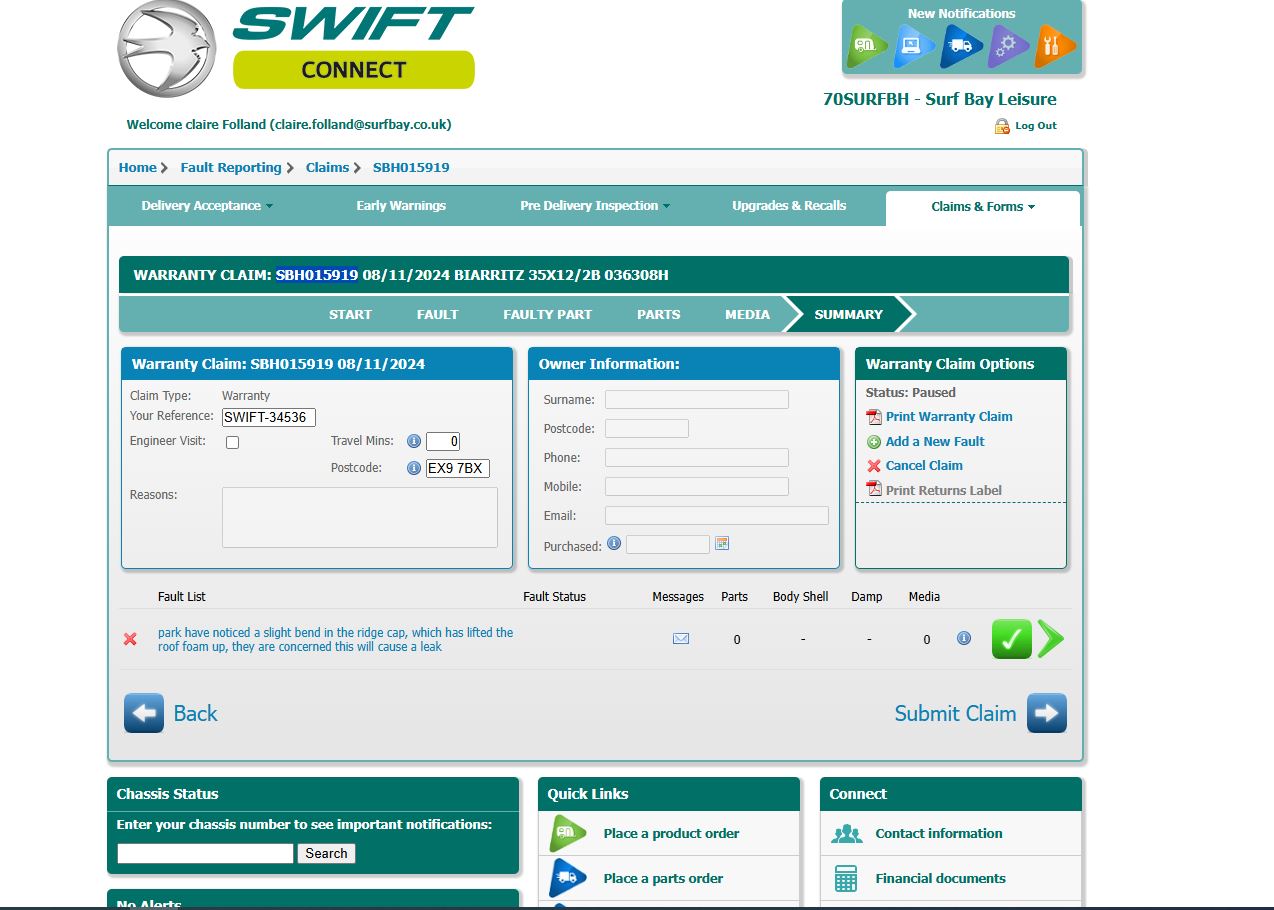Show info for Travel Mins field
The image size is (1274, 910).
coord(413,441)
